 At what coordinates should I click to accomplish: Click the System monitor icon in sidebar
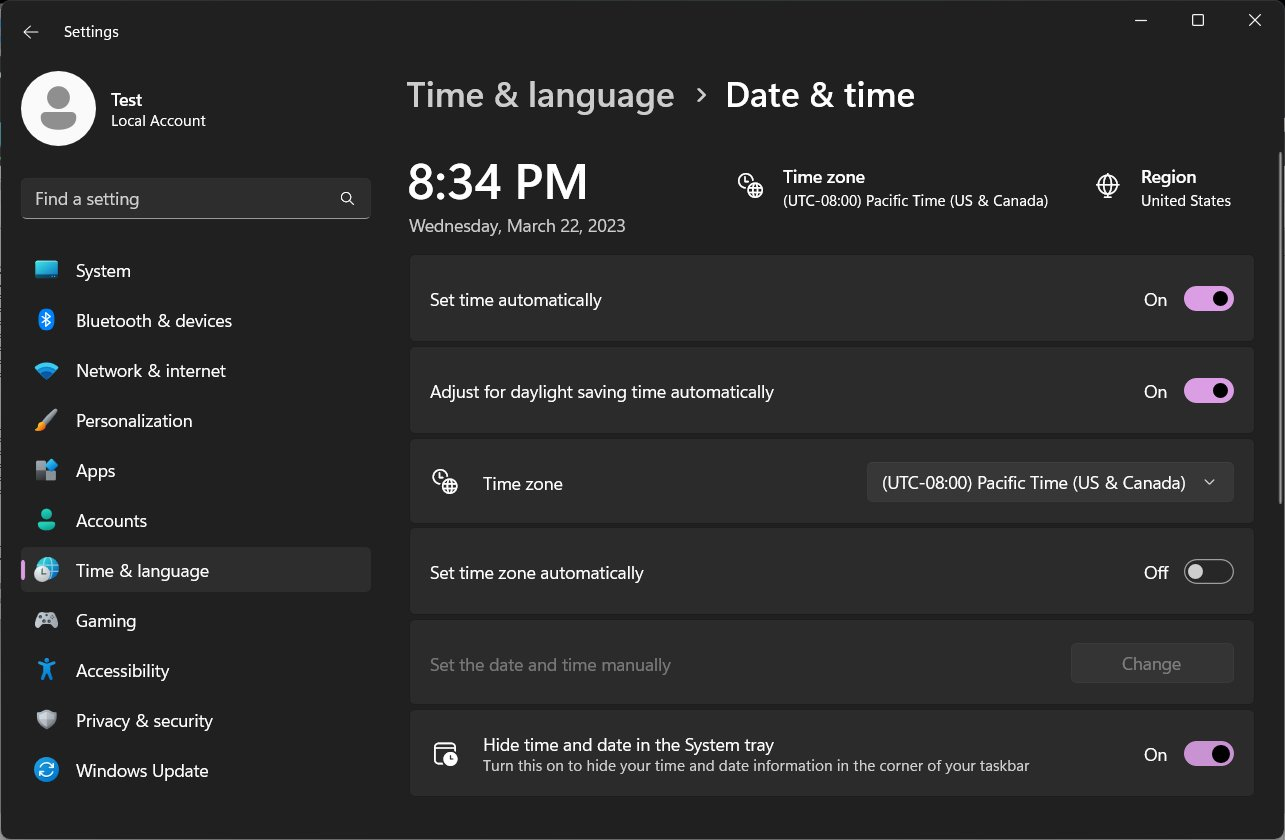[46, 270]
